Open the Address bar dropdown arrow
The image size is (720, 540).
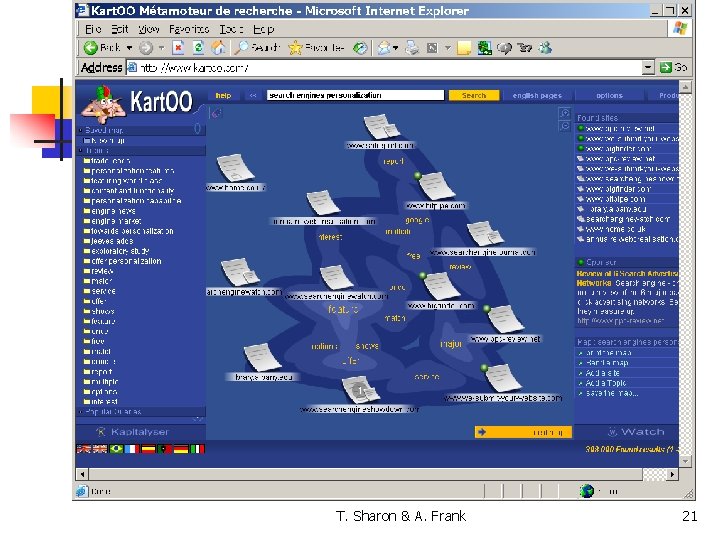pyautogui.click(x=647, y=68)
